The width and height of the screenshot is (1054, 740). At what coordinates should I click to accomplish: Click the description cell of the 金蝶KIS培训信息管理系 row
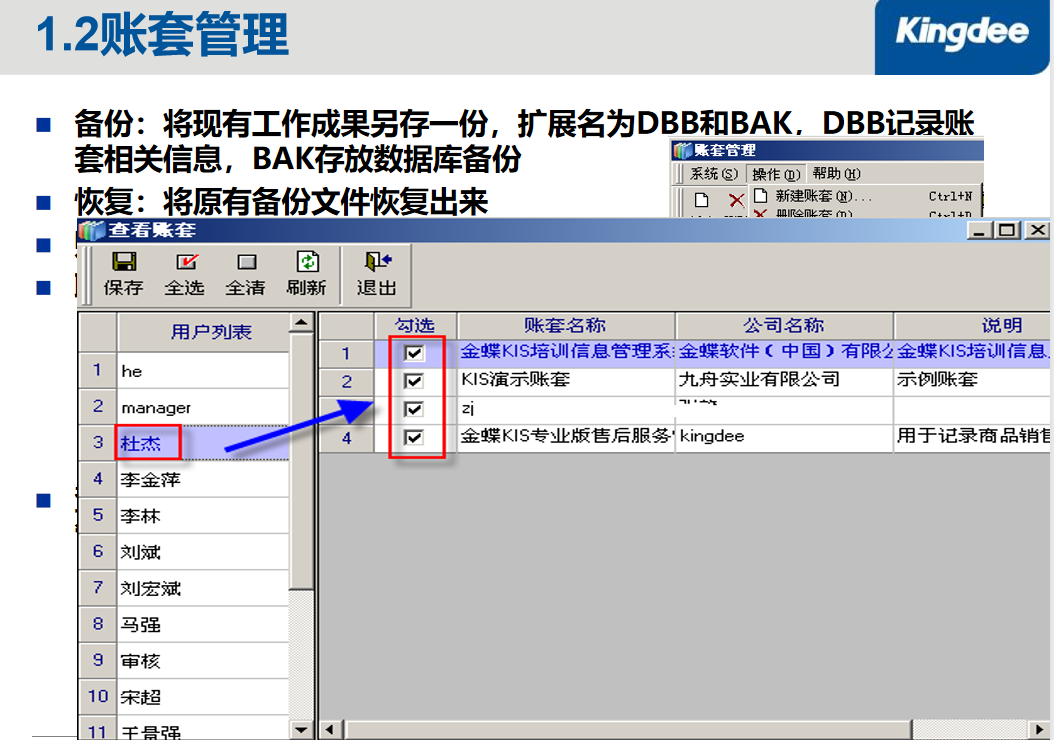[972, 352]
